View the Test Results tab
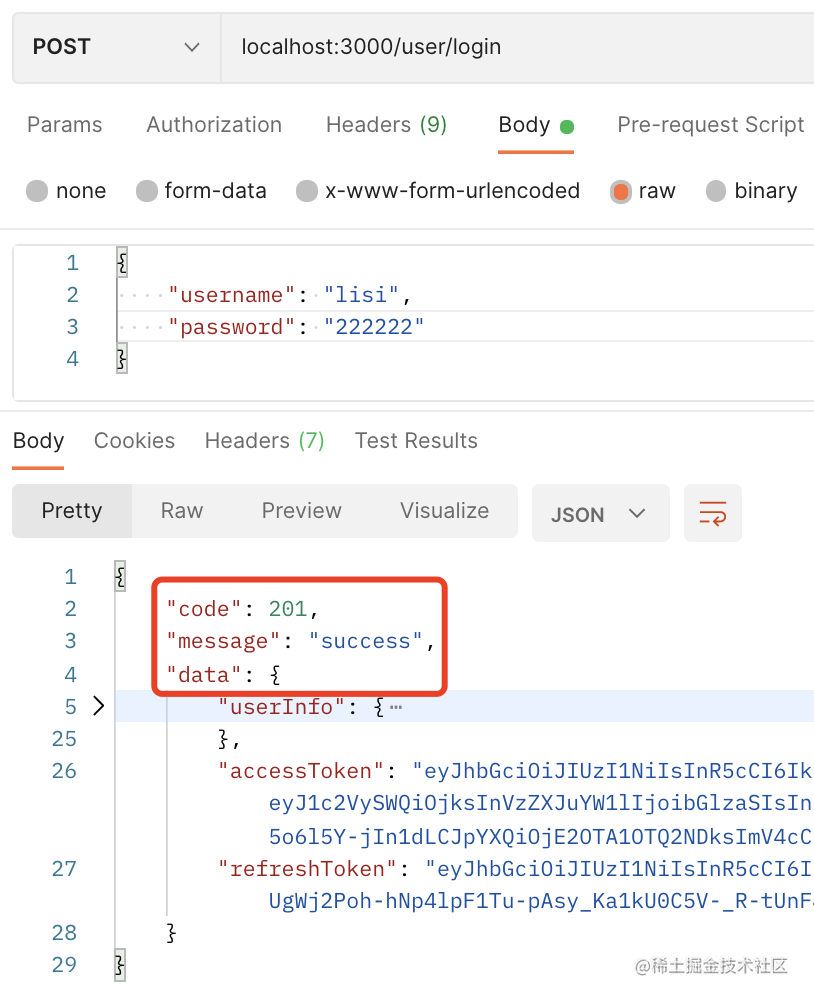This screenshot has width=814, height=1002. pyautogui.click(x=416, y=441)
